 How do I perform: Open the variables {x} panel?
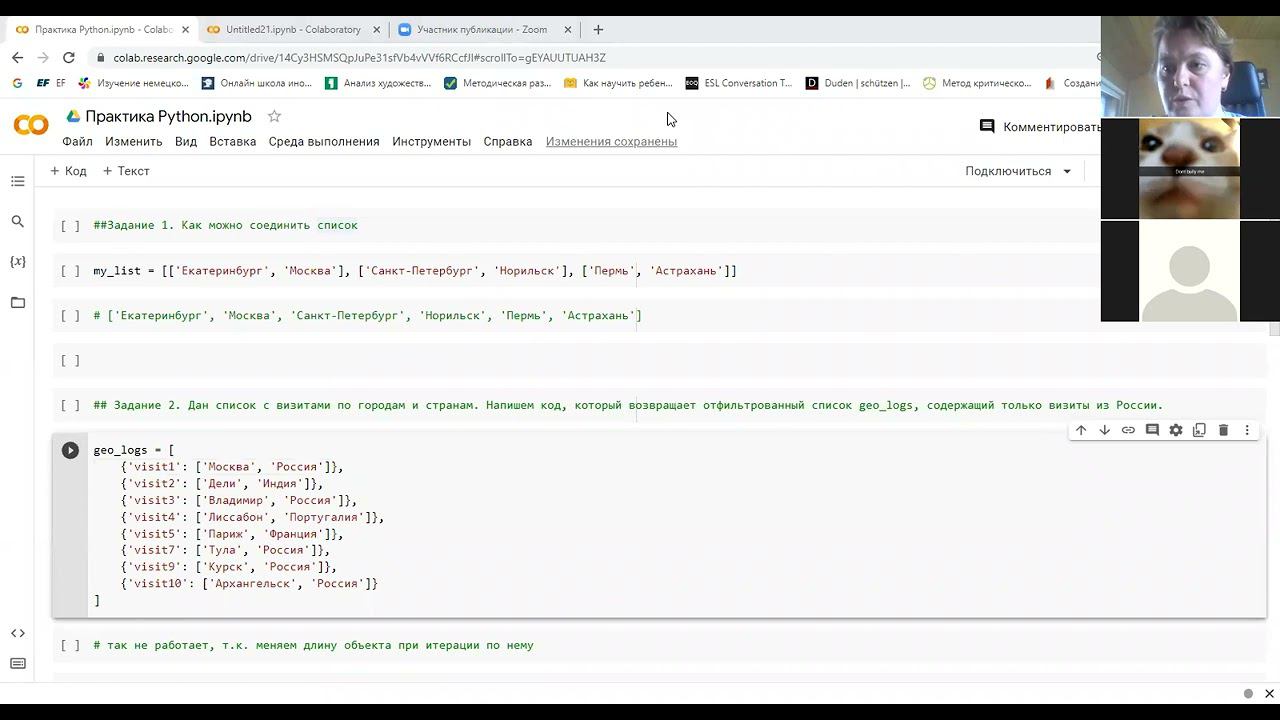click(17, 262)
